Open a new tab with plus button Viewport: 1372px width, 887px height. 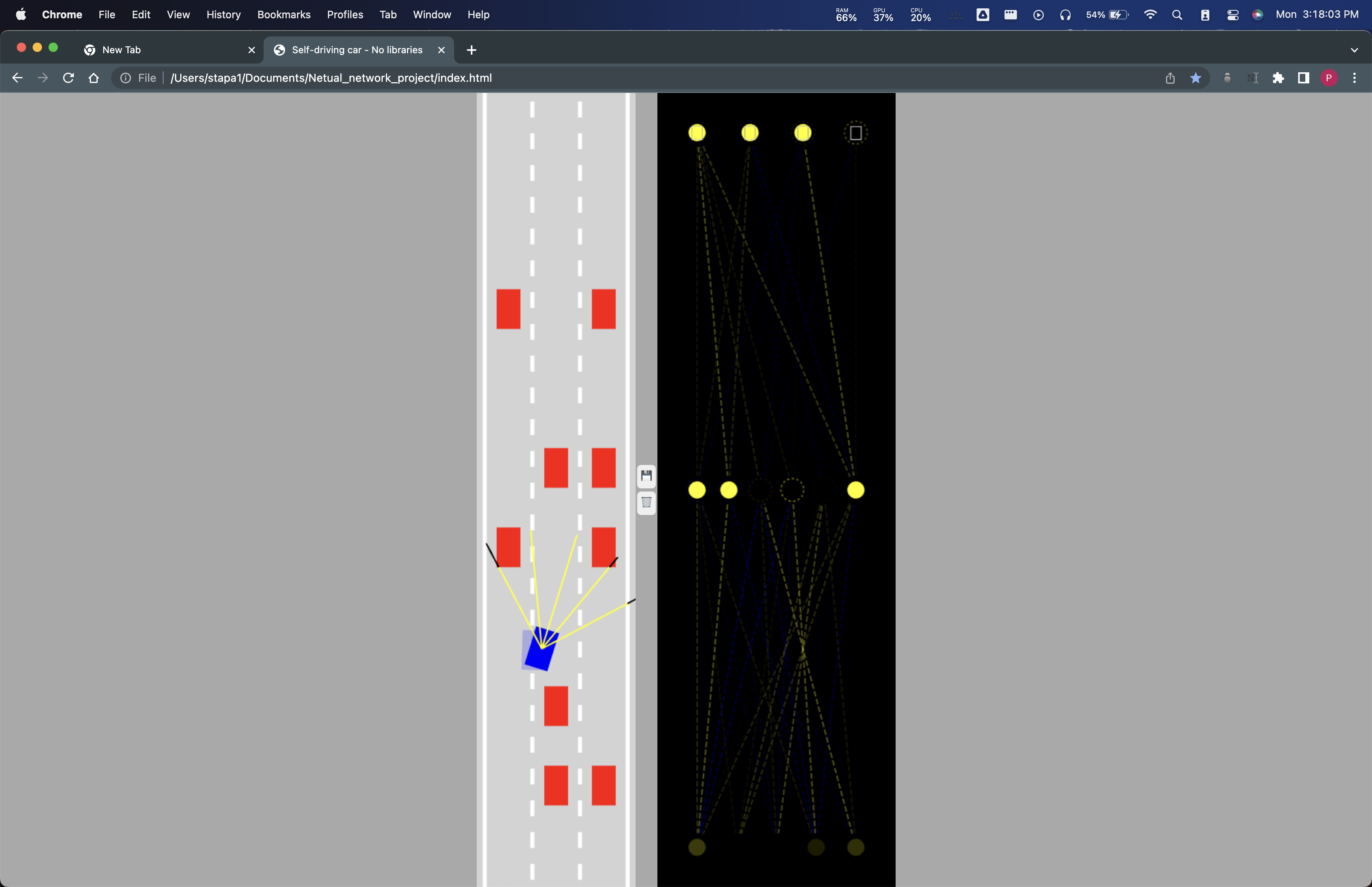[x=472, y=50]
